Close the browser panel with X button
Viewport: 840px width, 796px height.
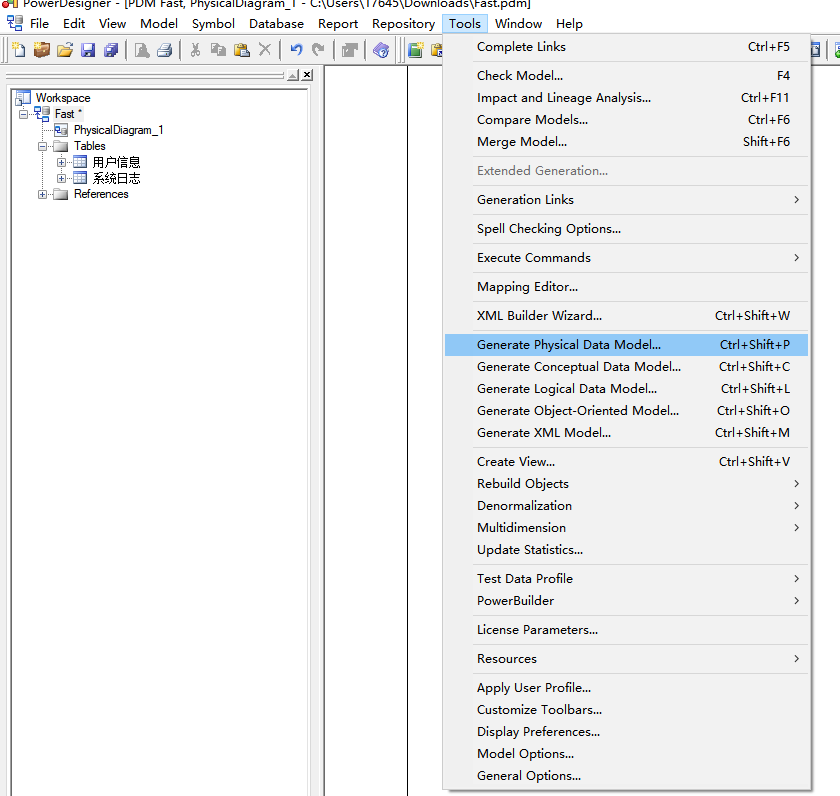307,75
